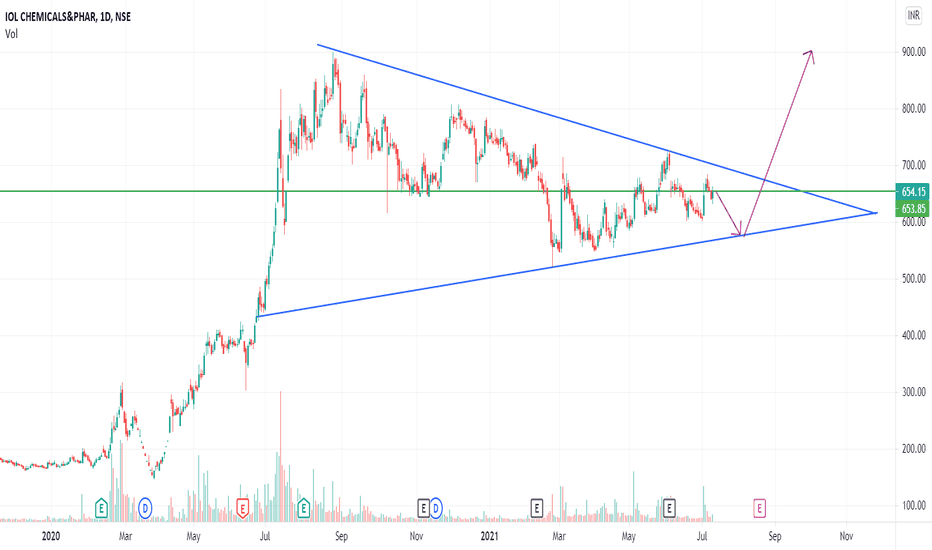Click the 500.00 price axis label

click(914, 279)
